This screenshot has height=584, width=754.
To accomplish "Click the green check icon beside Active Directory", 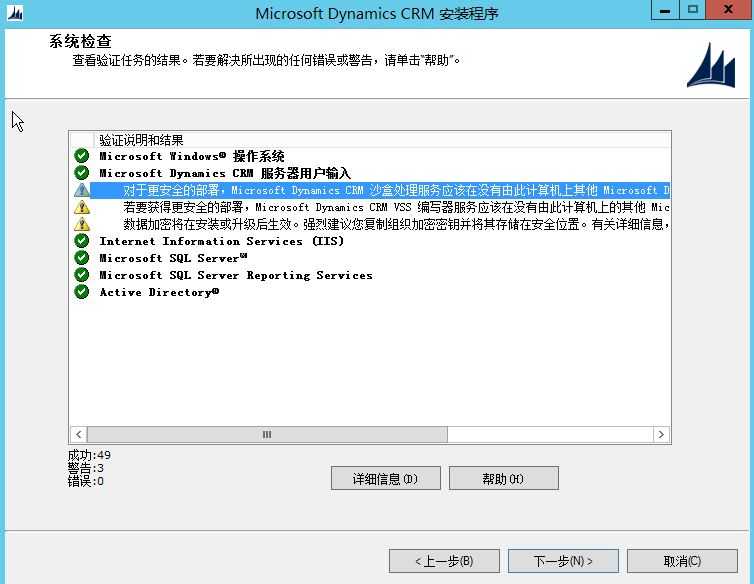I will coord(82,292).
